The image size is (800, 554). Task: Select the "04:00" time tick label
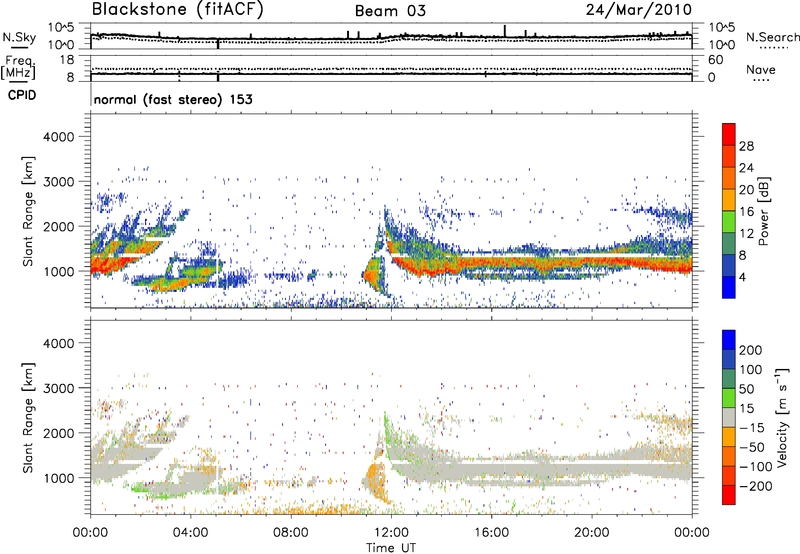click(x=190, y=533)
